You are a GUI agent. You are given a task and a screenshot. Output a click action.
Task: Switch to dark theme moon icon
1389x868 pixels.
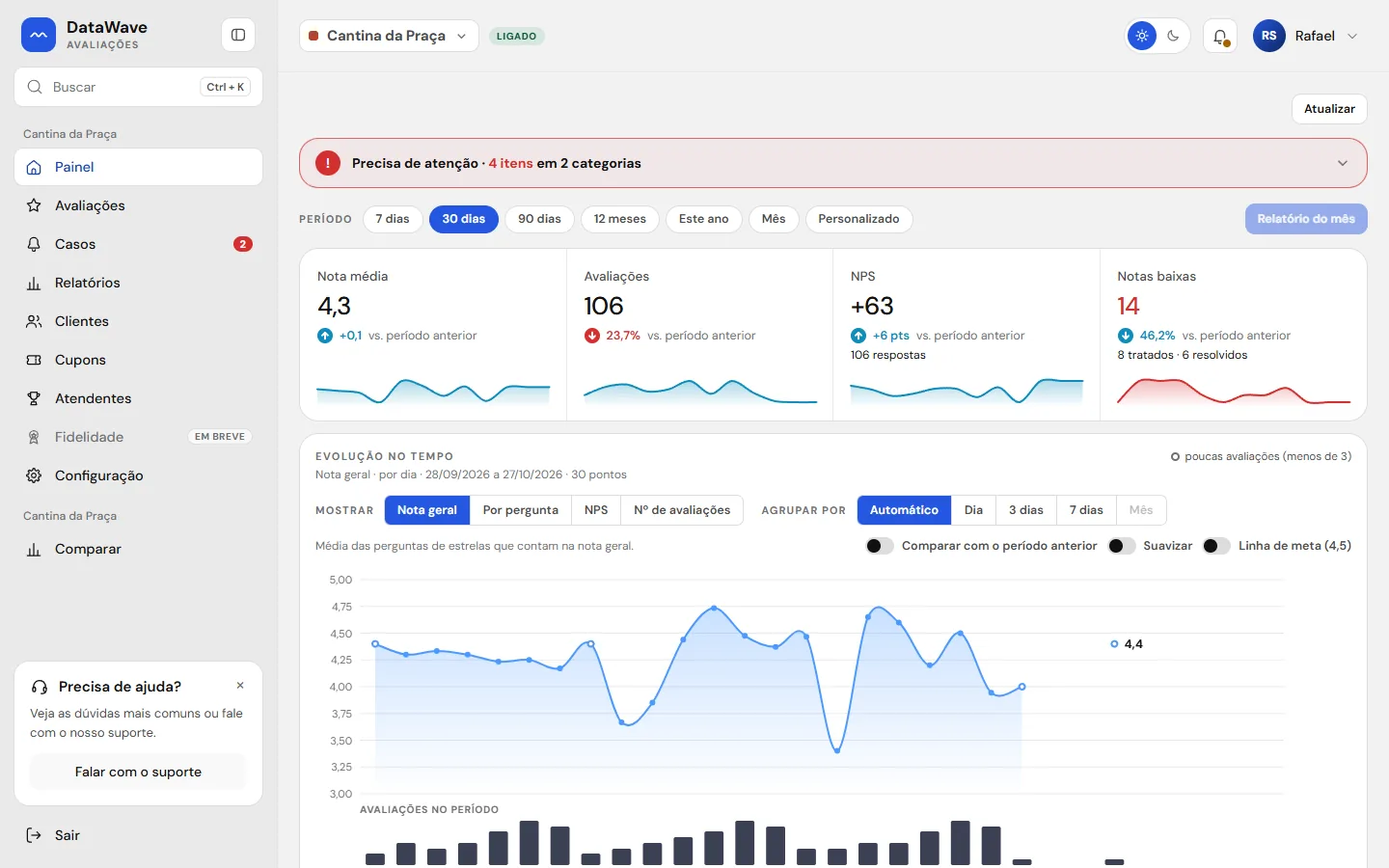click(1173, 36)
